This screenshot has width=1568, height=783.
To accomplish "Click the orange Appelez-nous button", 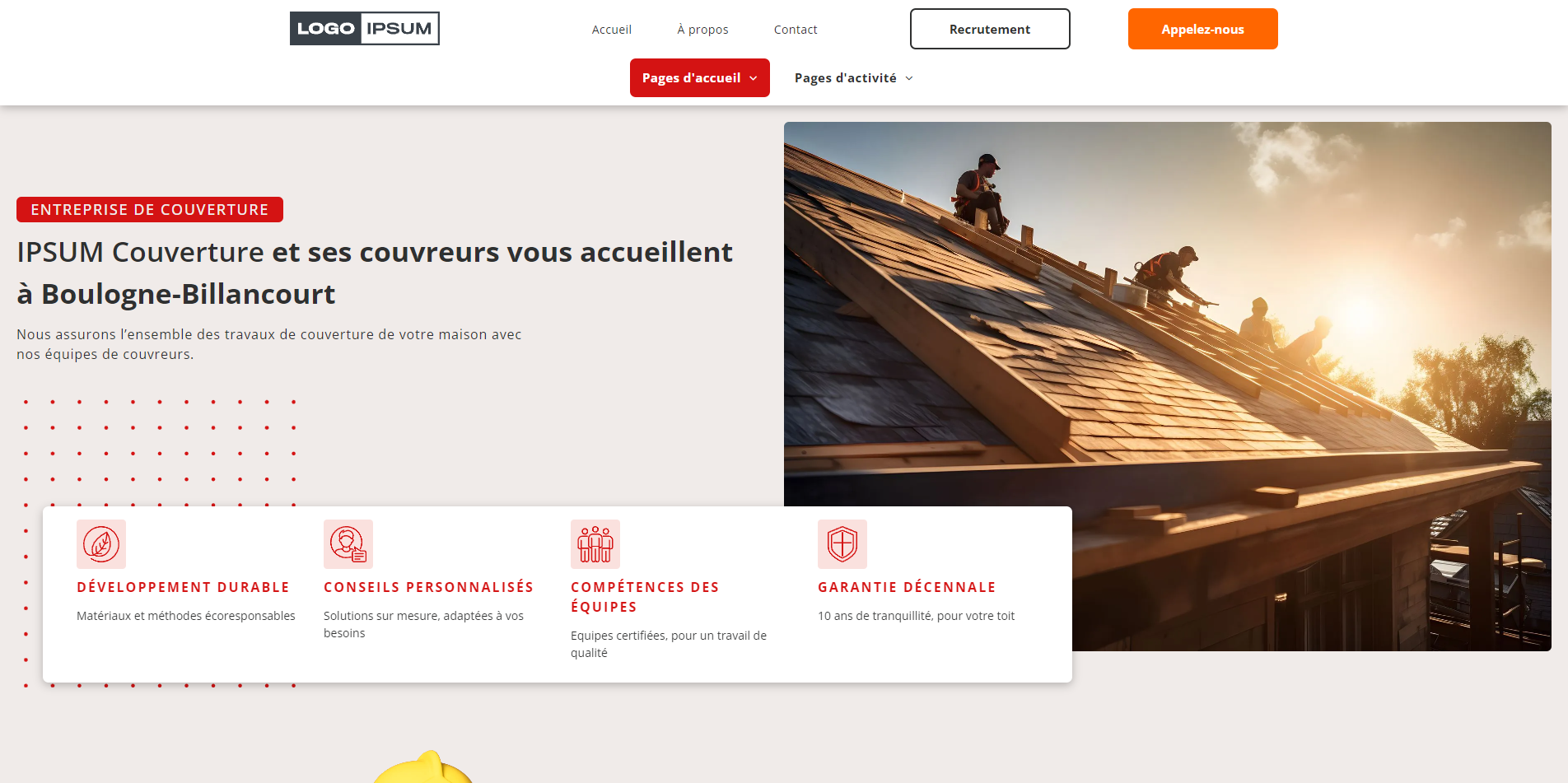I will [1202, 29].
